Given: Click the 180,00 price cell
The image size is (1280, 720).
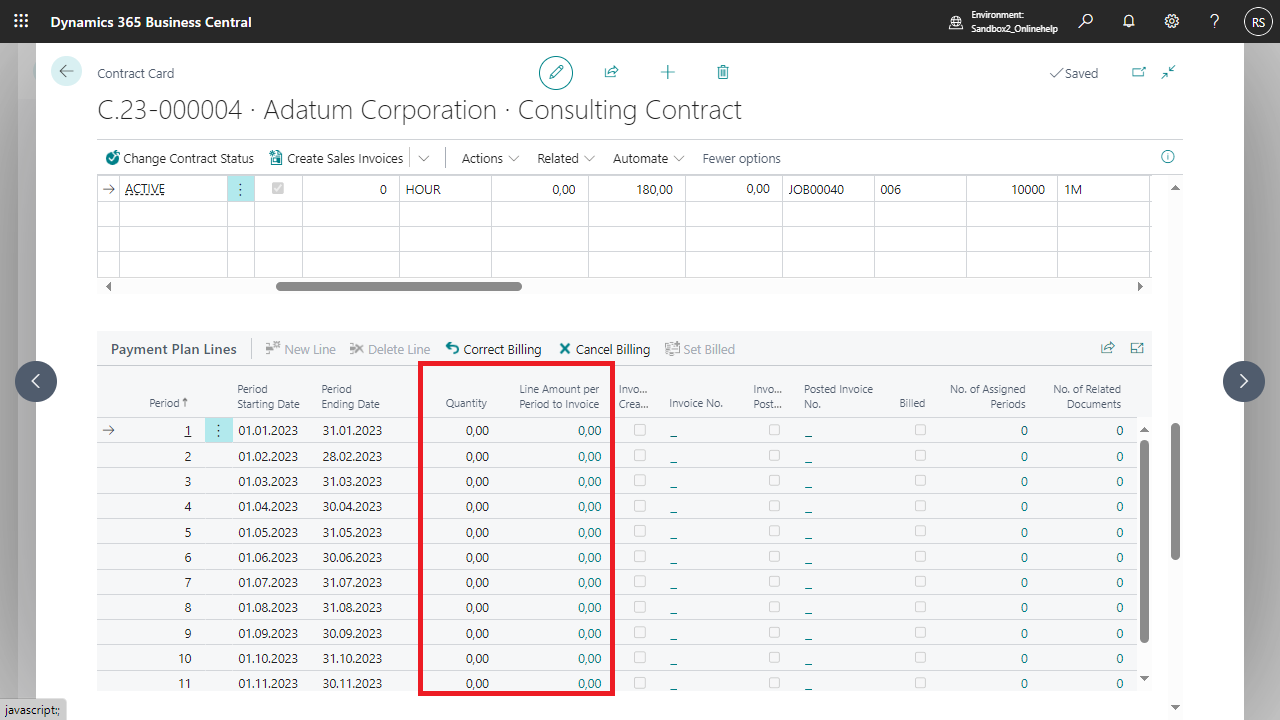Looking at the screenshot, I should click(636, 189).
